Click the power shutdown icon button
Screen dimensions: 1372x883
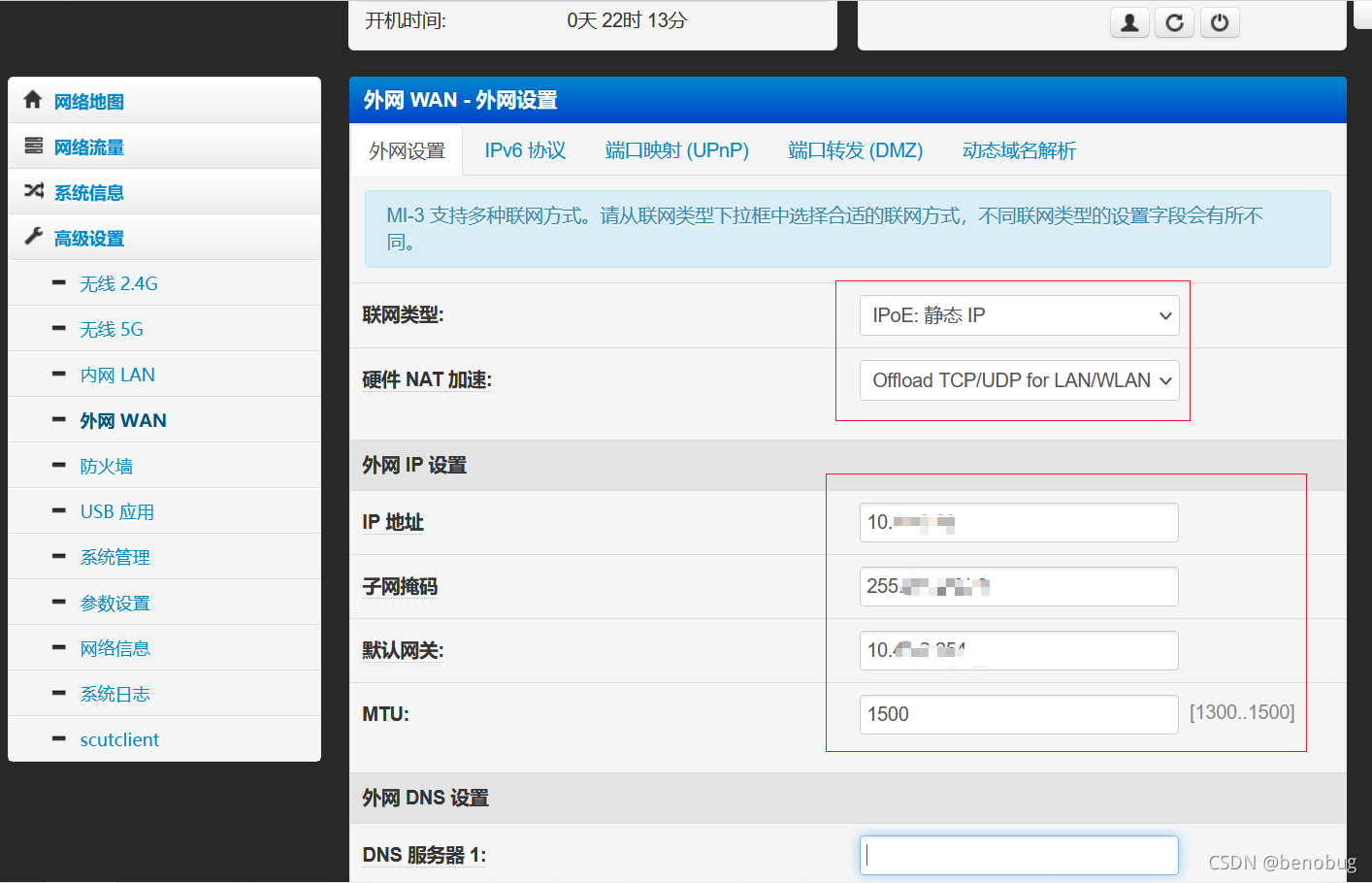pos(1220,22)
